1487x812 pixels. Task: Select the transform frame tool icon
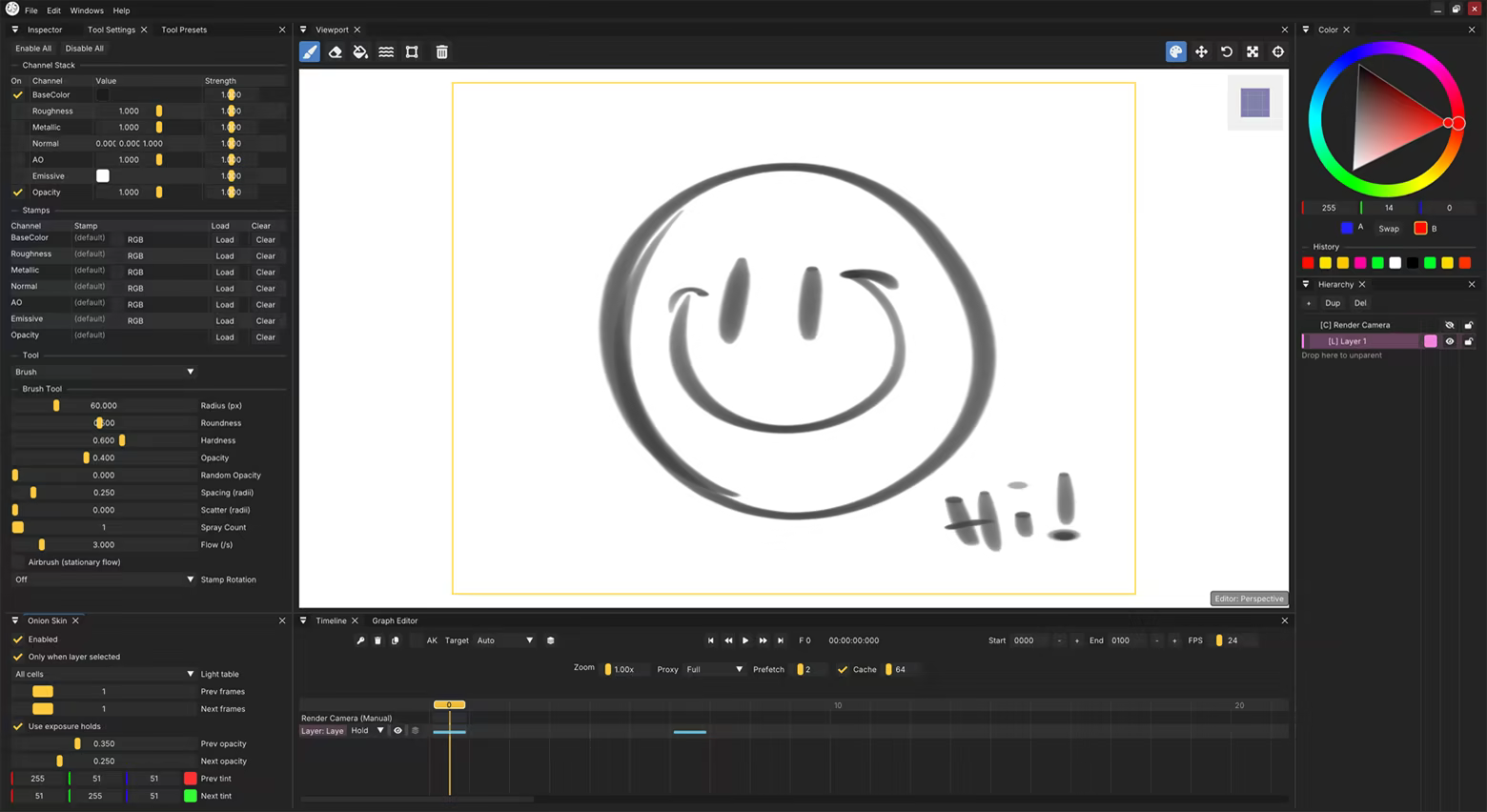pyautogui.click(x=412, y=52)
